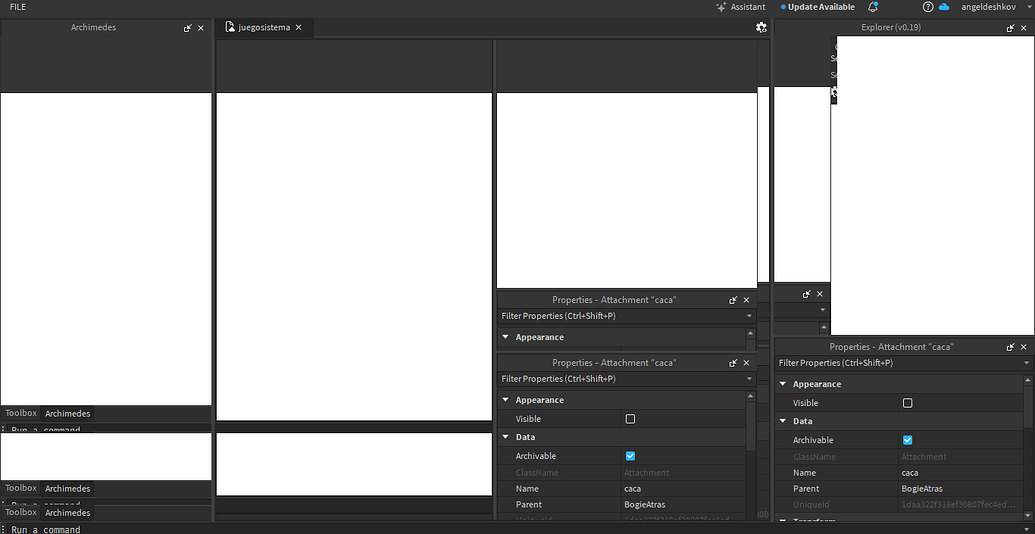Close the truncated Properties panel showing only Appearance
This screenshot has height=534, width=1035.
747,300
